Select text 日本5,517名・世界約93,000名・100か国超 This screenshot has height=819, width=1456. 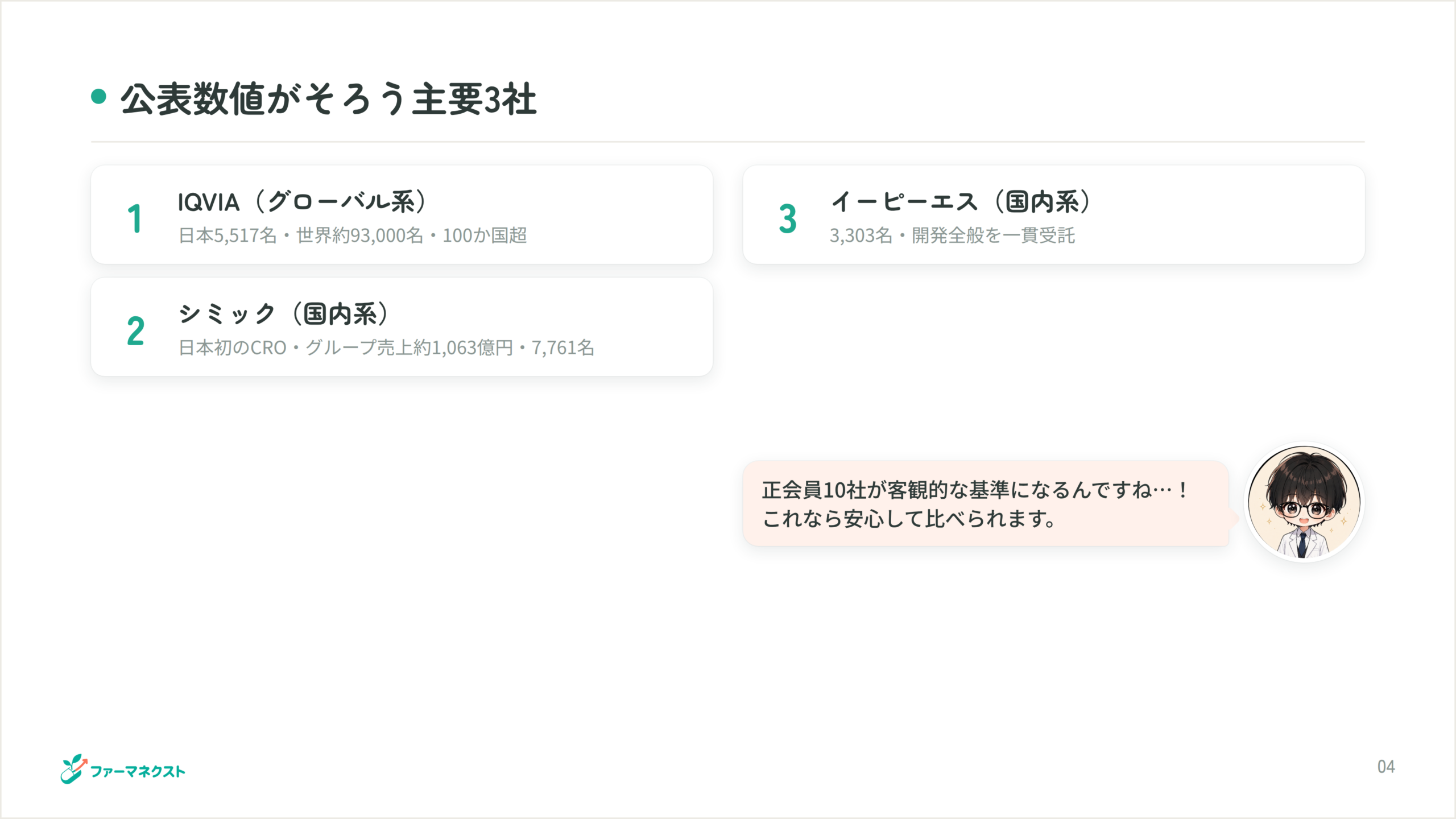353,235
